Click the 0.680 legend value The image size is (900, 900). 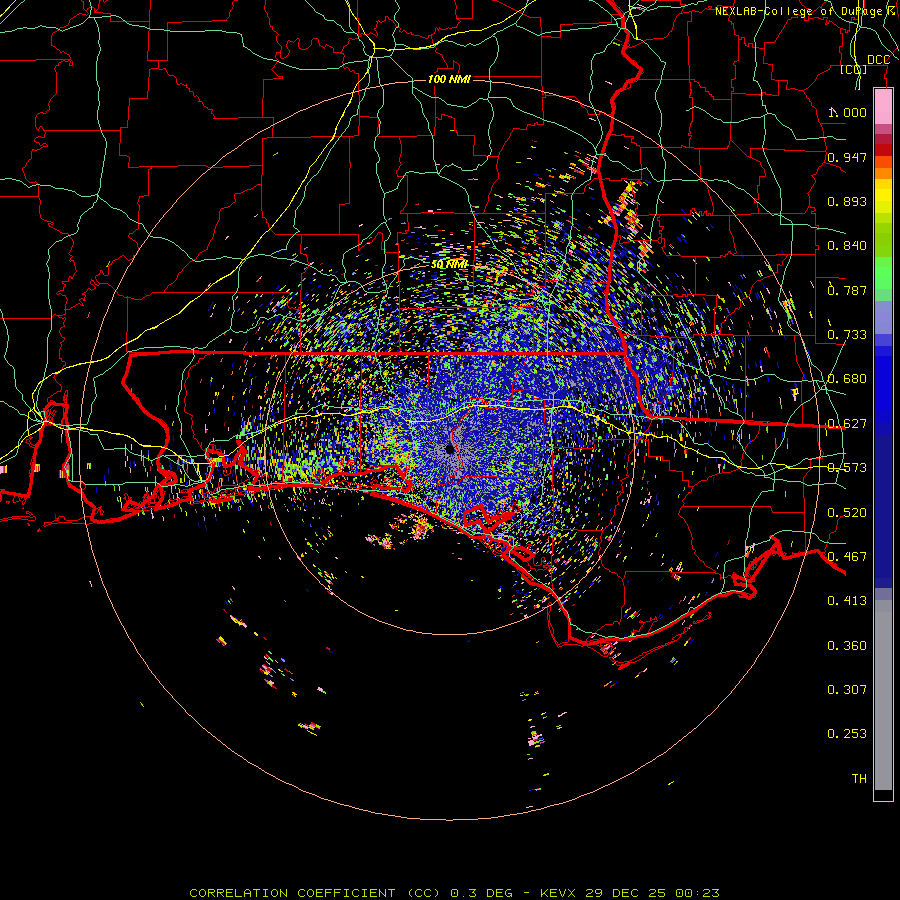[847, 379]
